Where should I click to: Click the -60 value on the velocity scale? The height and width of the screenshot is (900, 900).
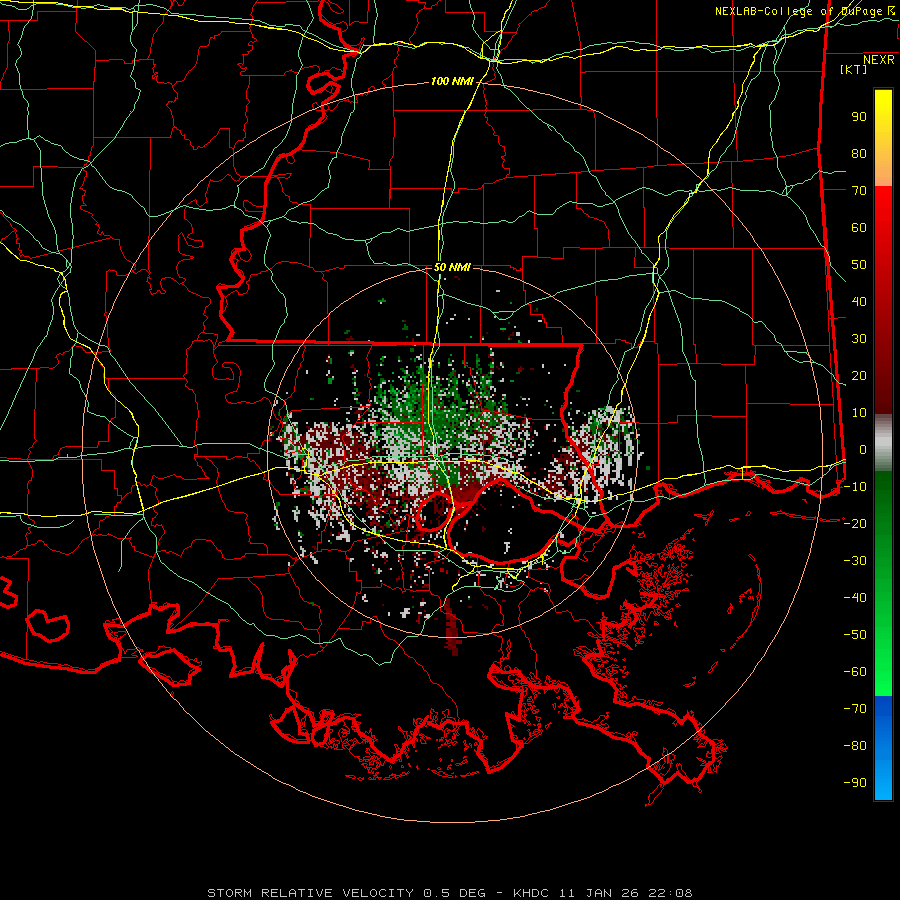[x=855, y=672]
